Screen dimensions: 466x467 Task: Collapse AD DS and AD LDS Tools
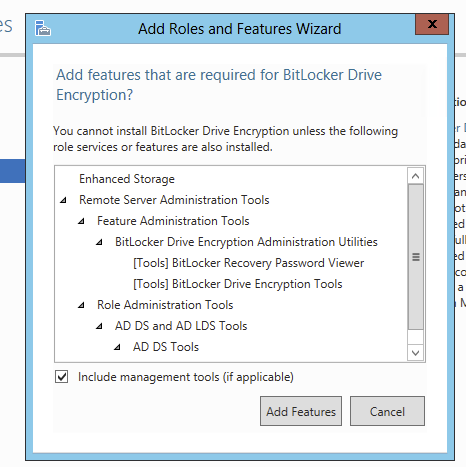(x=99, y=326)
